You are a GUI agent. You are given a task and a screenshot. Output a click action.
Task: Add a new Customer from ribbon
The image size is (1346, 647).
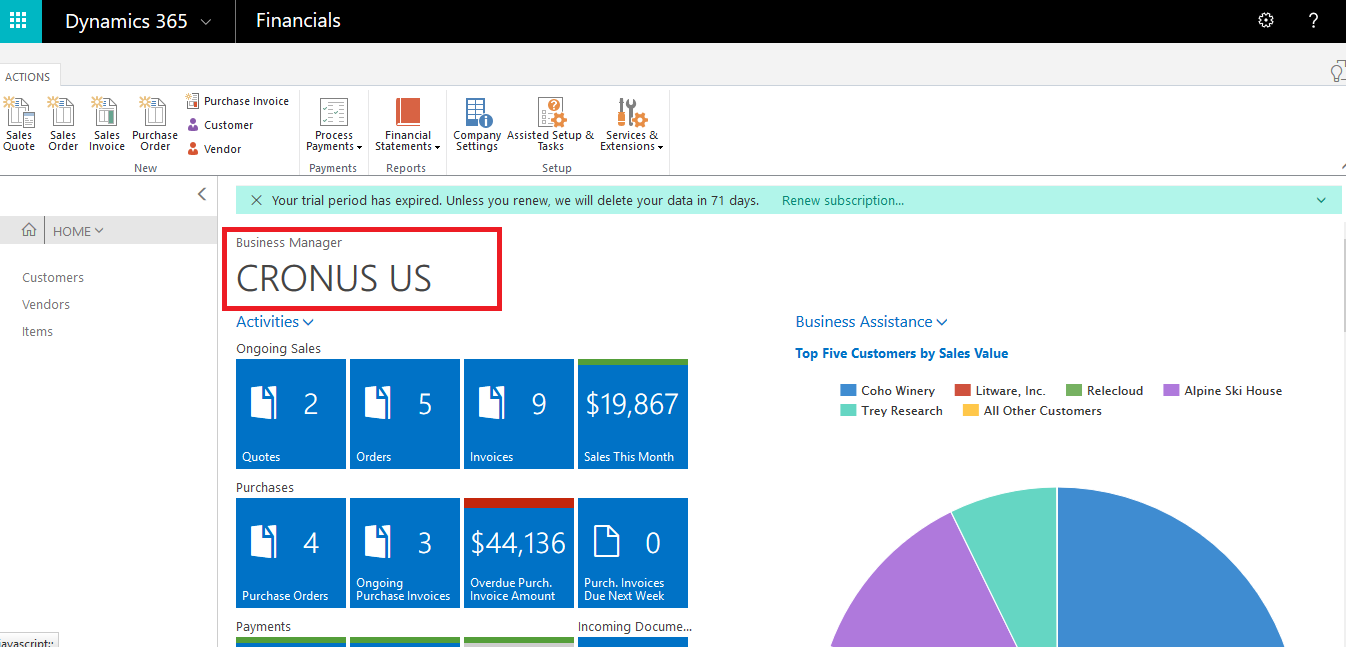pyautogui.click(x=220, y=125)
